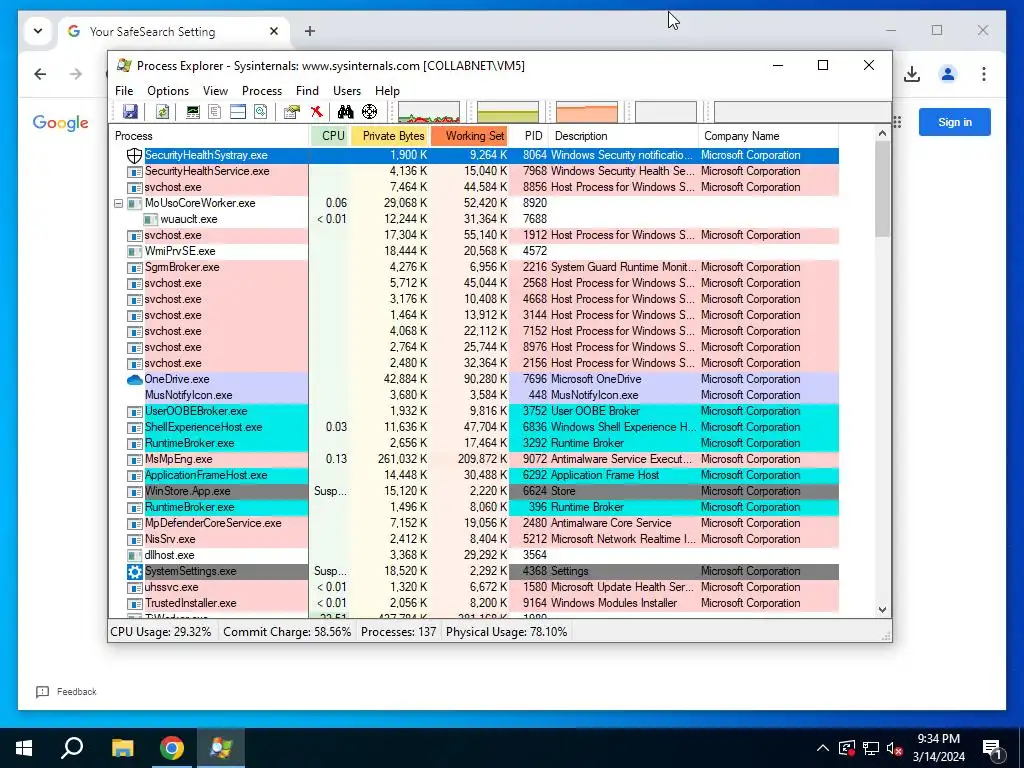Click the DLL/handle view toolbar icon
This screenshot has width=1024, height=768.
(261, 112)
